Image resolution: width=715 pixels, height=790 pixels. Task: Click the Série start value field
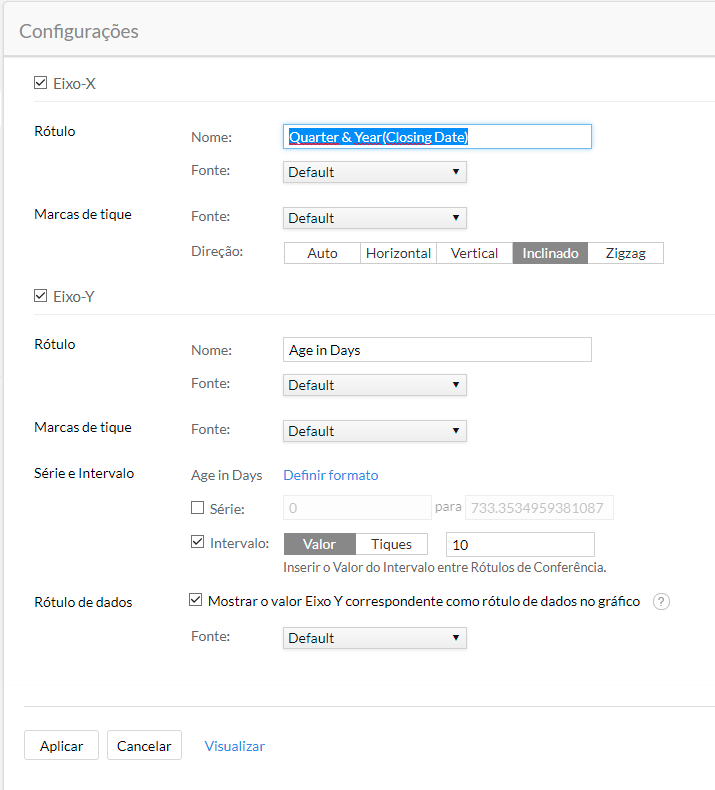pyautogui.click(x=357, y=508)
